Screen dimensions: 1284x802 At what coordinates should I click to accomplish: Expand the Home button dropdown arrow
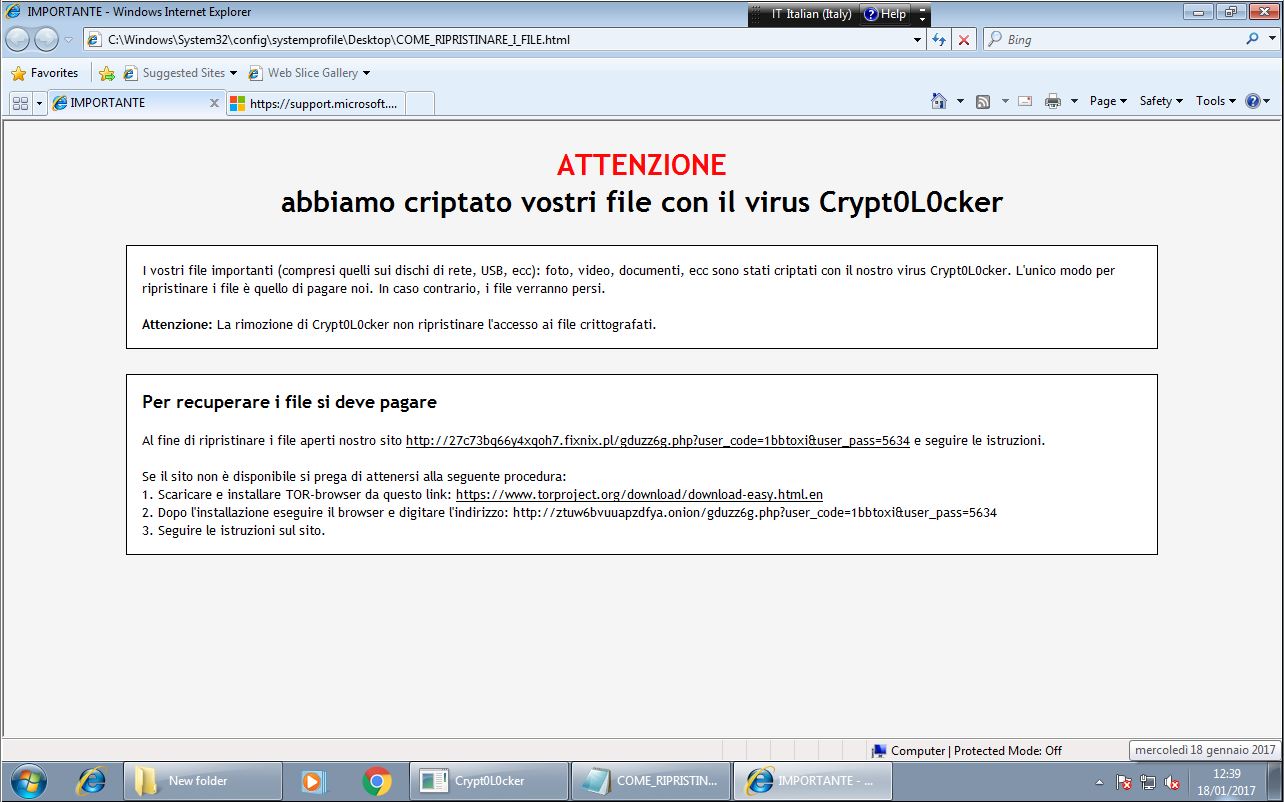click(x=960, y=101)
